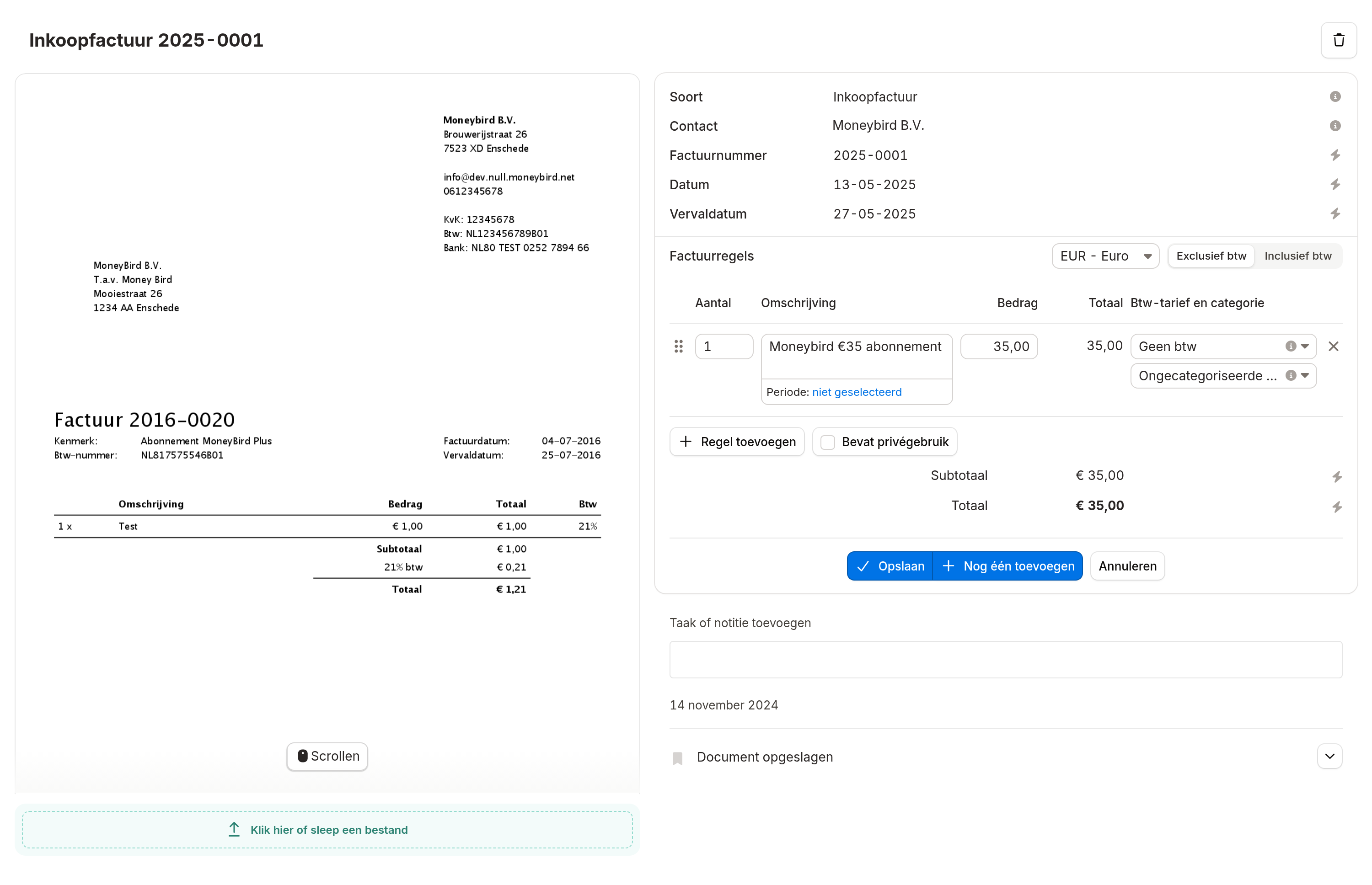Show info icon for the Soort row
This screenshot has height=885, width=1372.
pyautogui.click(x=1334, y=96)
